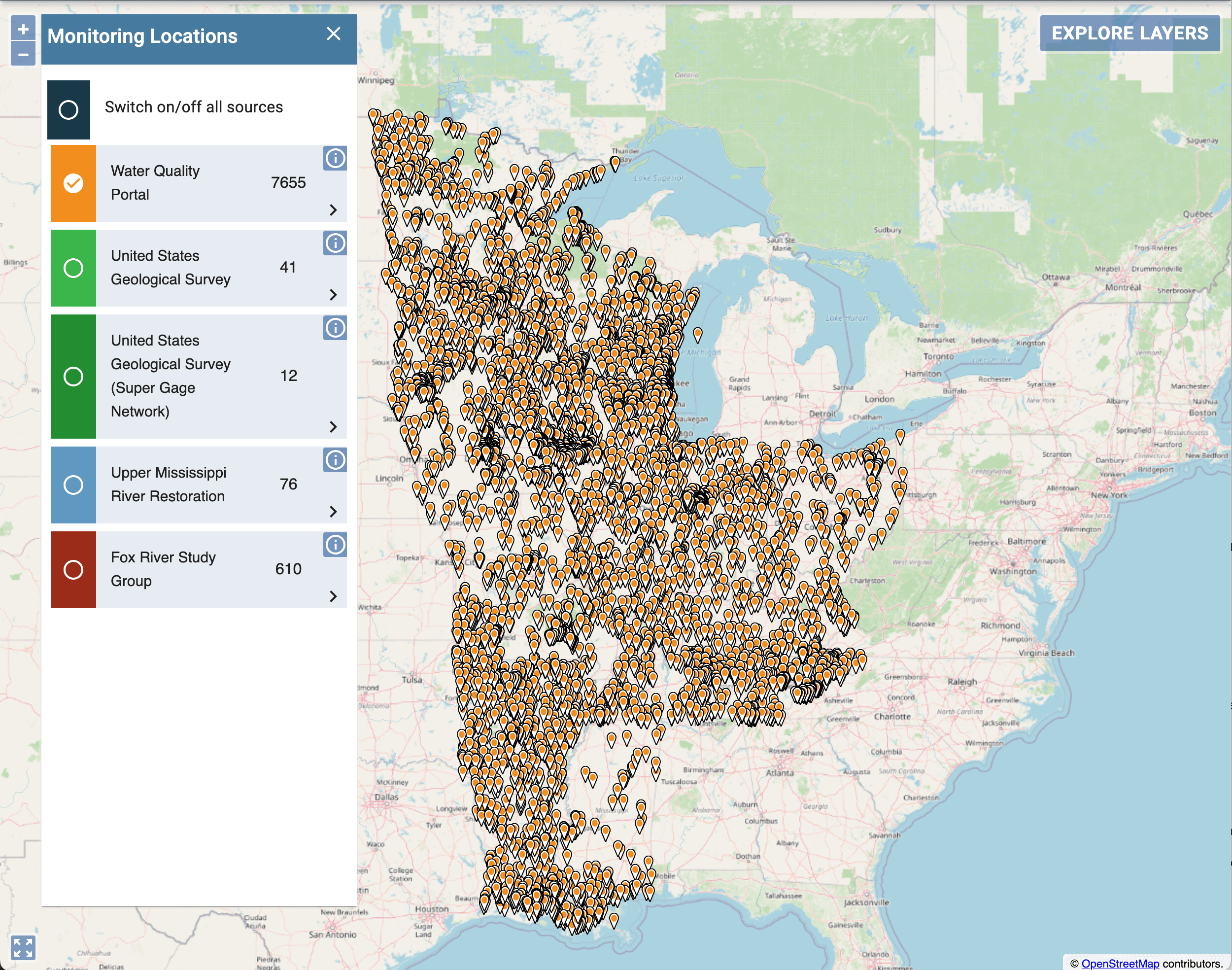
Task: Enable the Fox River Study Group source
Action: (73, 570)
